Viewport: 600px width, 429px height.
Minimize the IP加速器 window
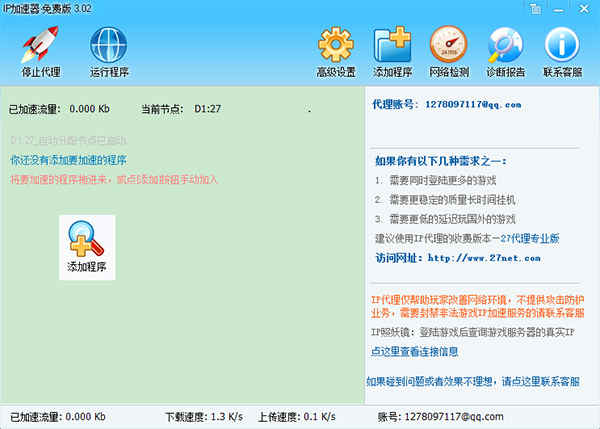pyautogui.click(x=559, y=9)
